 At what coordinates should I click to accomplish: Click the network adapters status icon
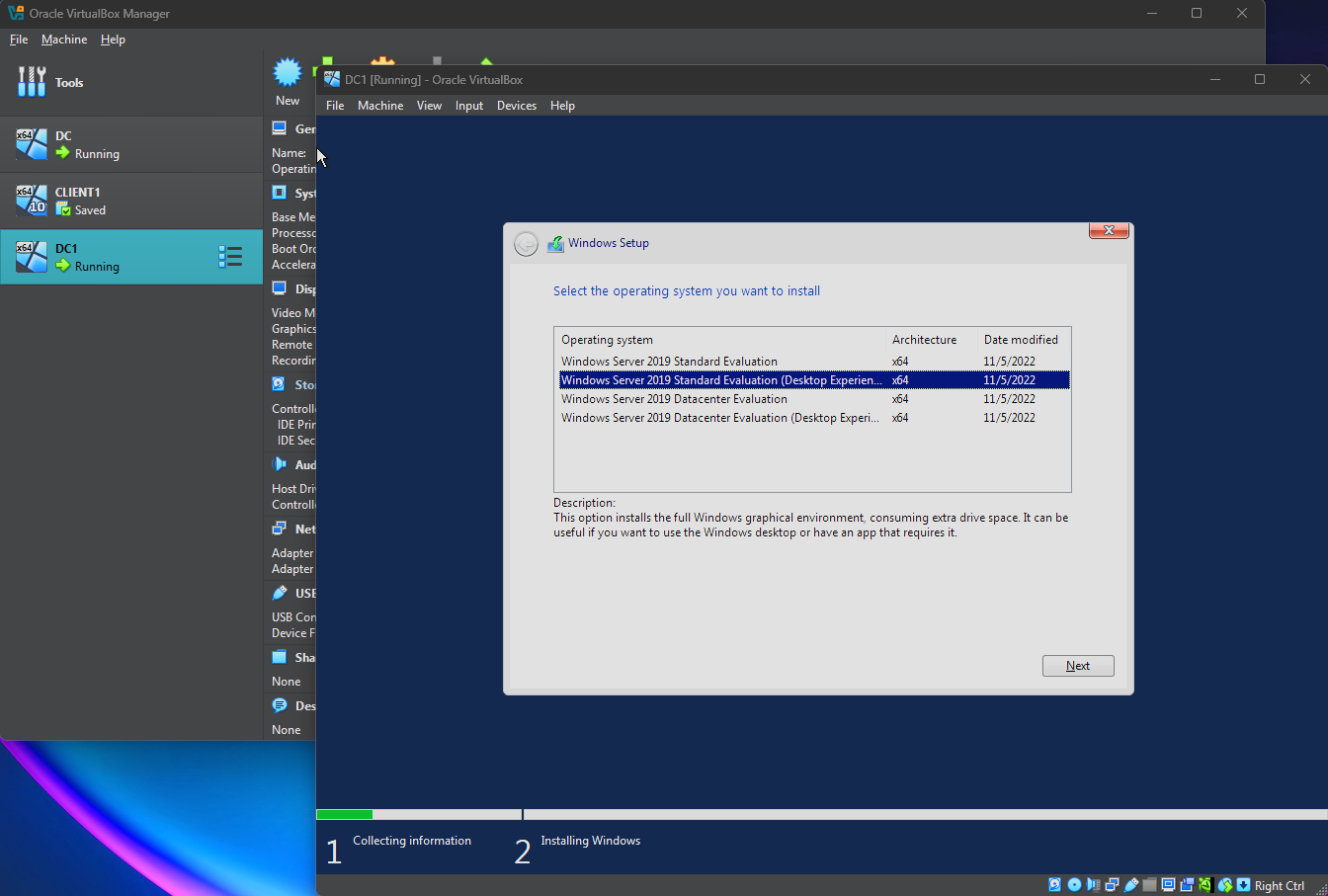pyautogui.click(x=1112, y=885)
